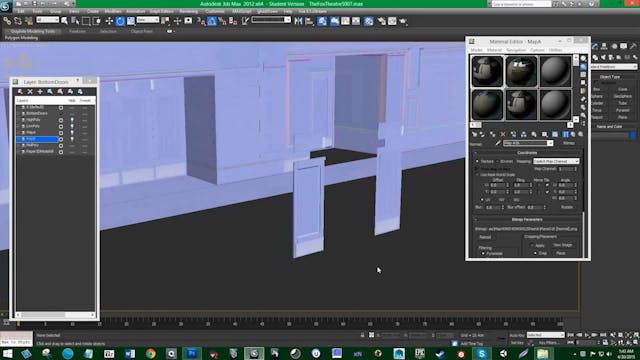
Task: Click Get Material in Material Editor
Action: click(474, 134)
